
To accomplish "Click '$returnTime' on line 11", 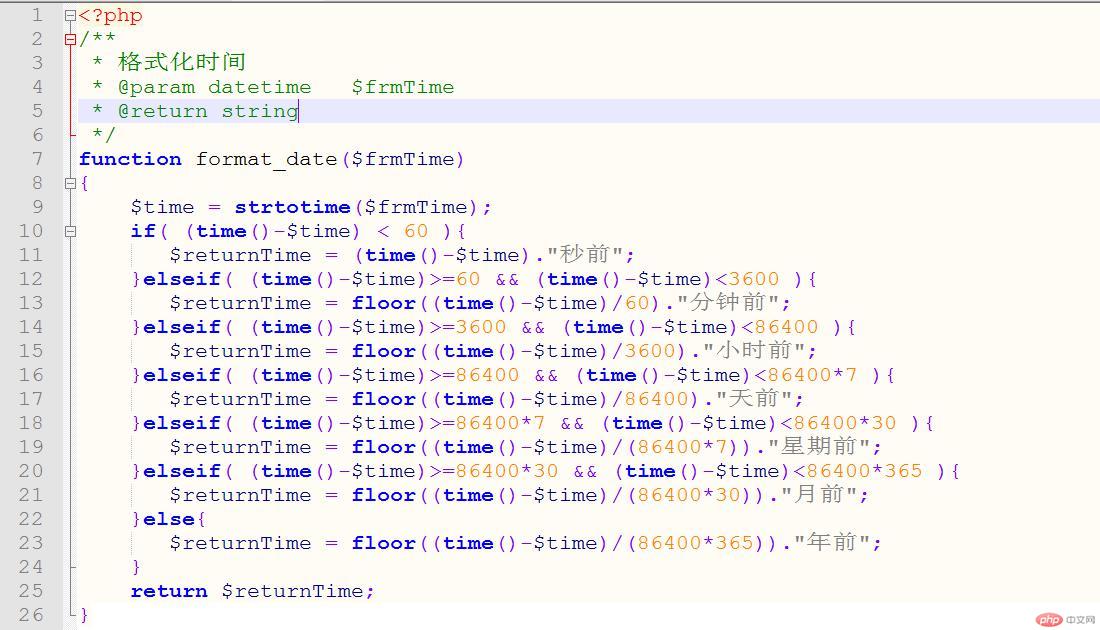I will [241, 255].
